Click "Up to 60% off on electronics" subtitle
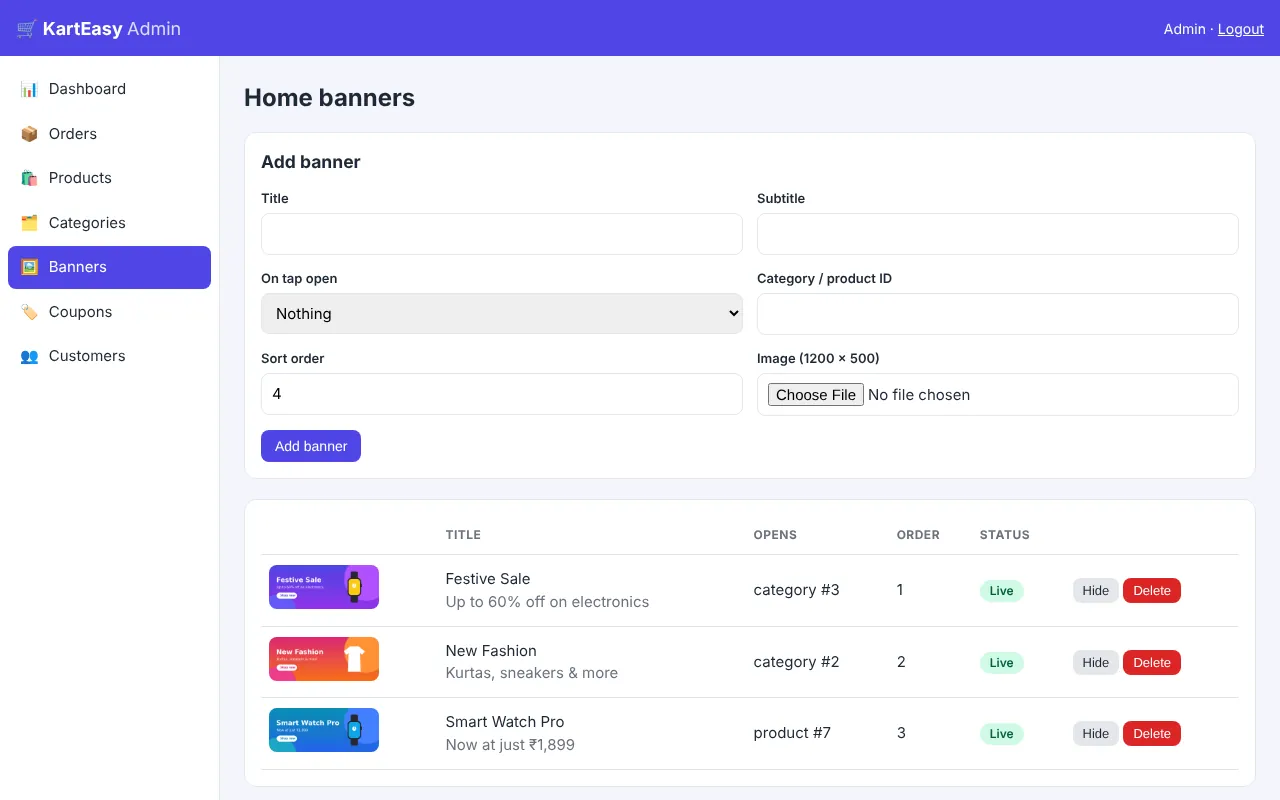The image size is (1280, 800). (548, 602)
